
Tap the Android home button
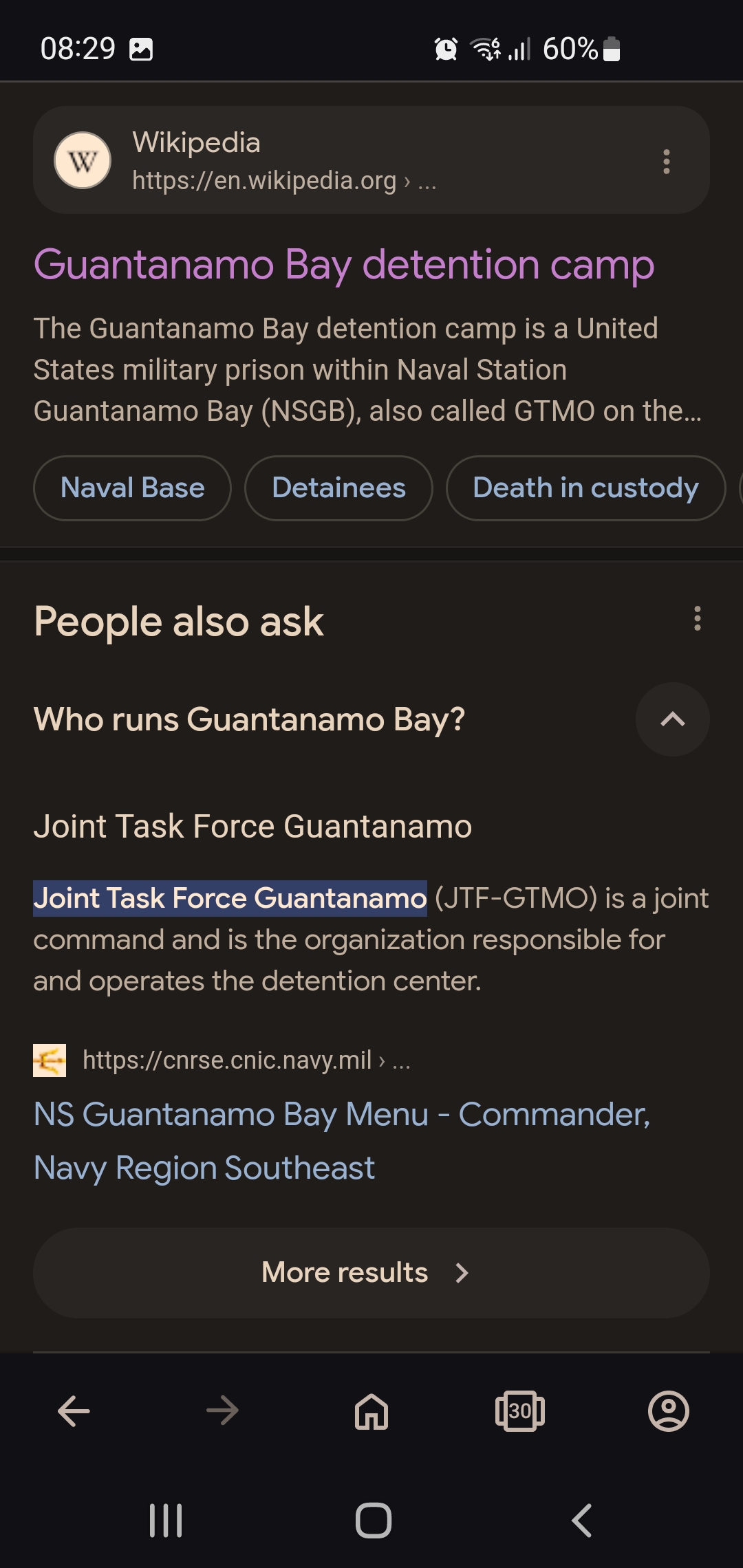point(373,1520)
